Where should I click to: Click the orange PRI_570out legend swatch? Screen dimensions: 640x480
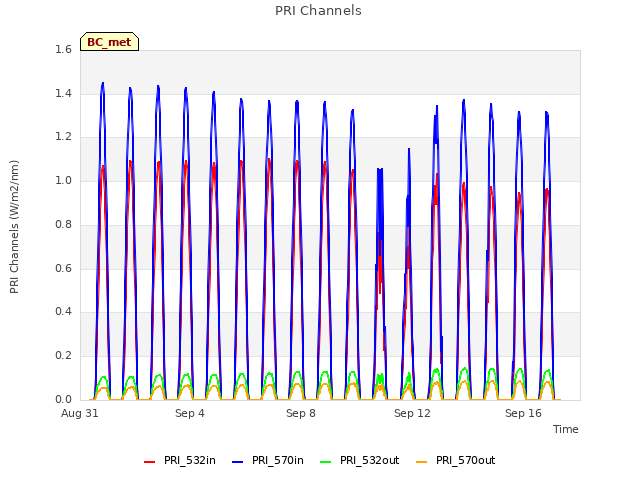pos(421,461)
